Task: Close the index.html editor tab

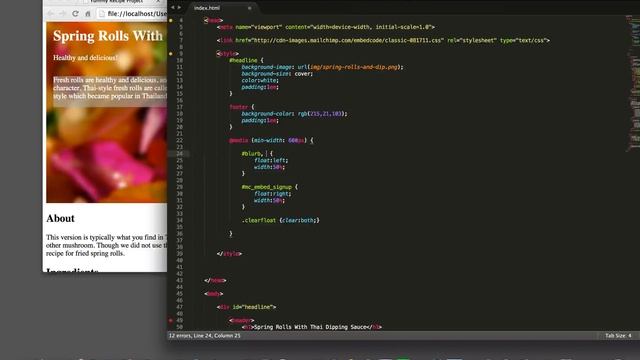Action: coord(249,8)
